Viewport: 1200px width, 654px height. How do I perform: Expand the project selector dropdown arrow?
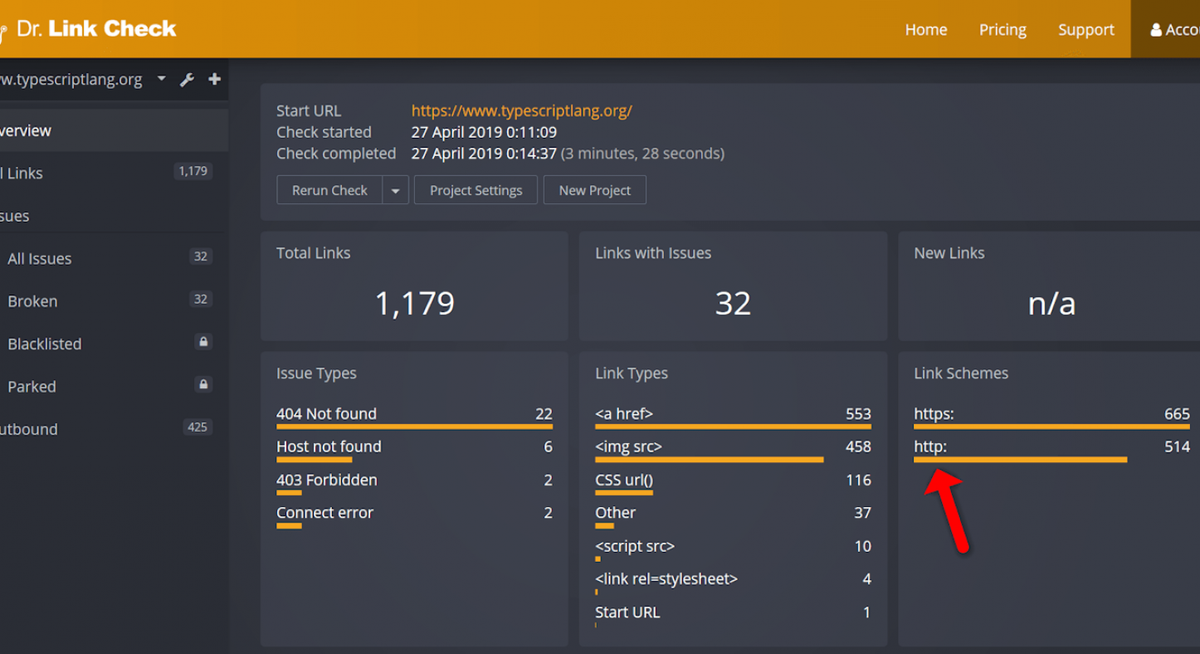pos(161,79)
